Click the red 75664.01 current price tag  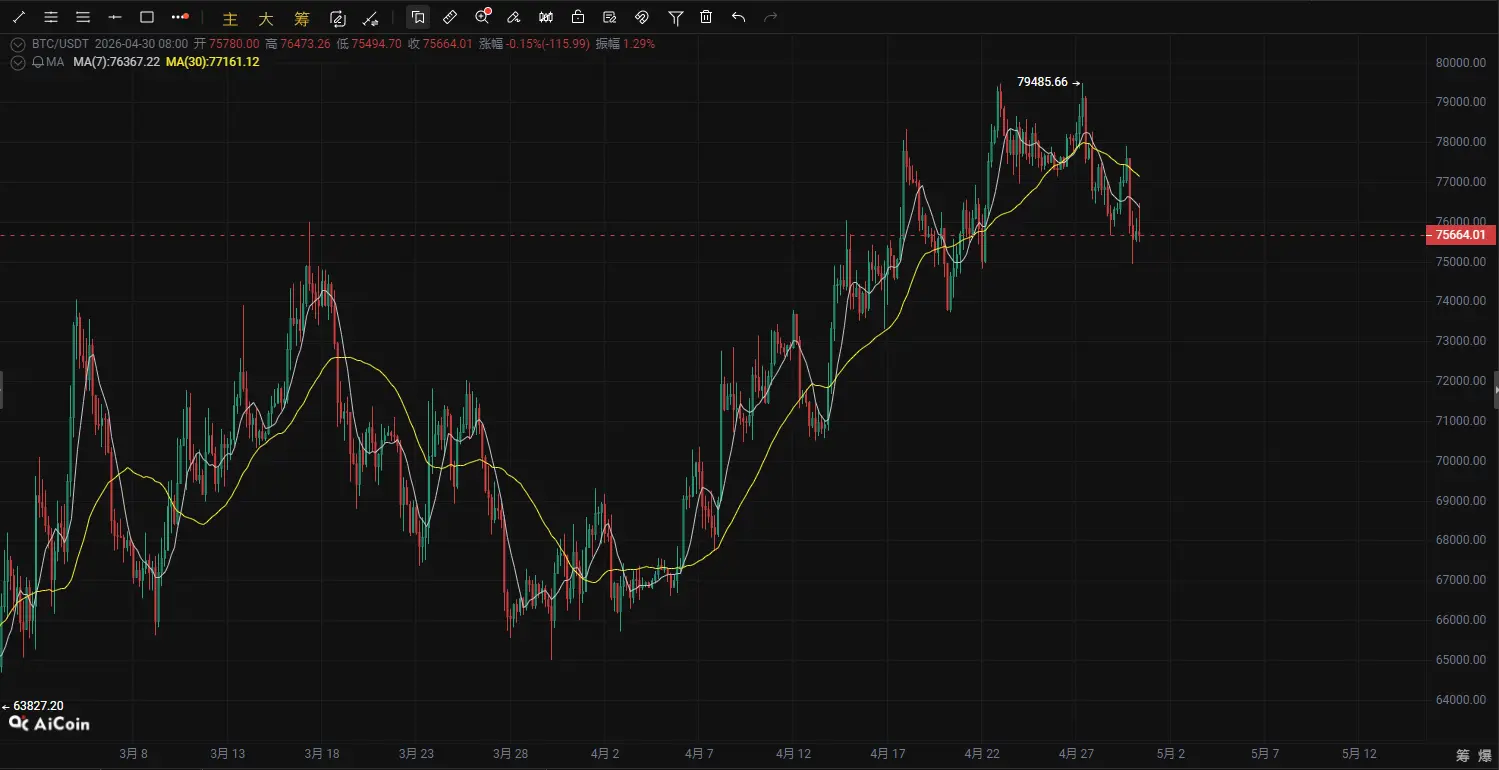(x=1463, y=236)
